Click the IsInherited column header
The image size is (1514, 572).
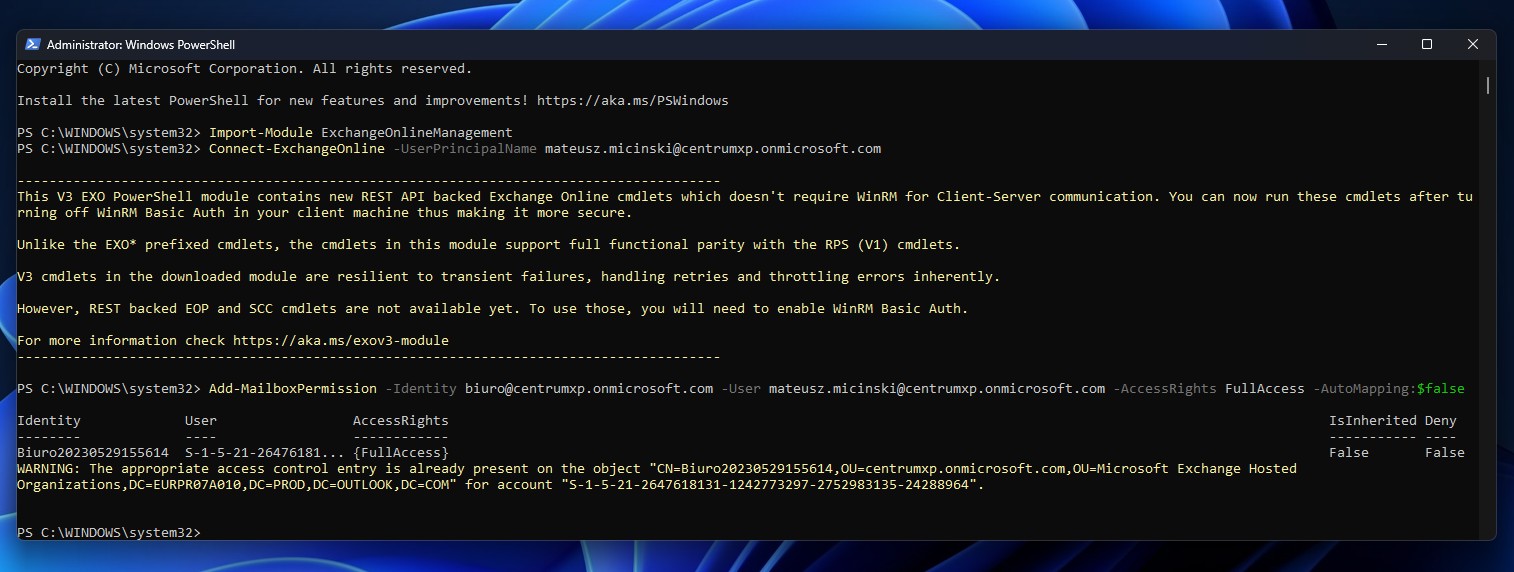pos(1373,420)
